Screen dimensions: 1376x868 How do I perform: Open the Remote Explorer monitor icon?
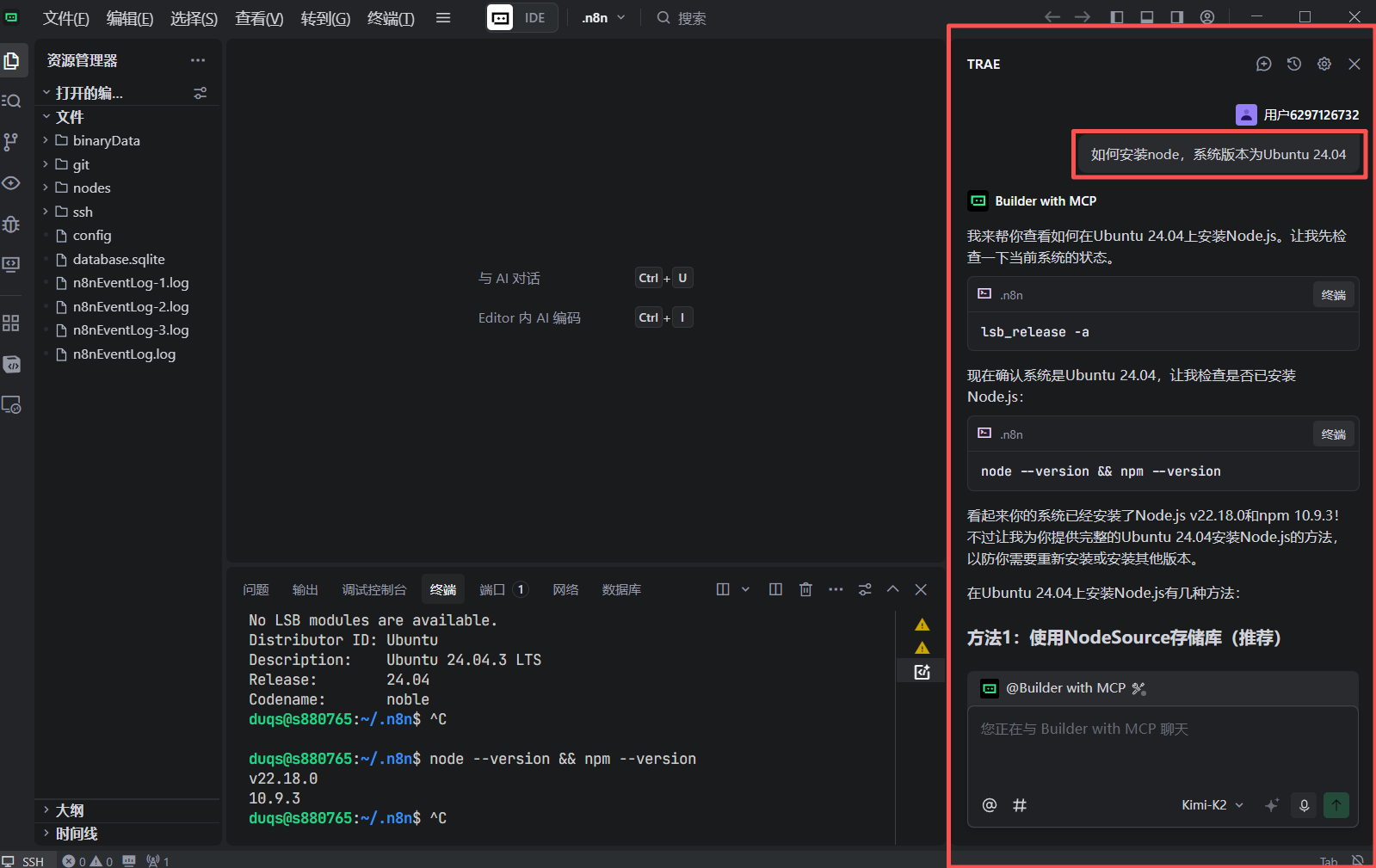[12, 264]
